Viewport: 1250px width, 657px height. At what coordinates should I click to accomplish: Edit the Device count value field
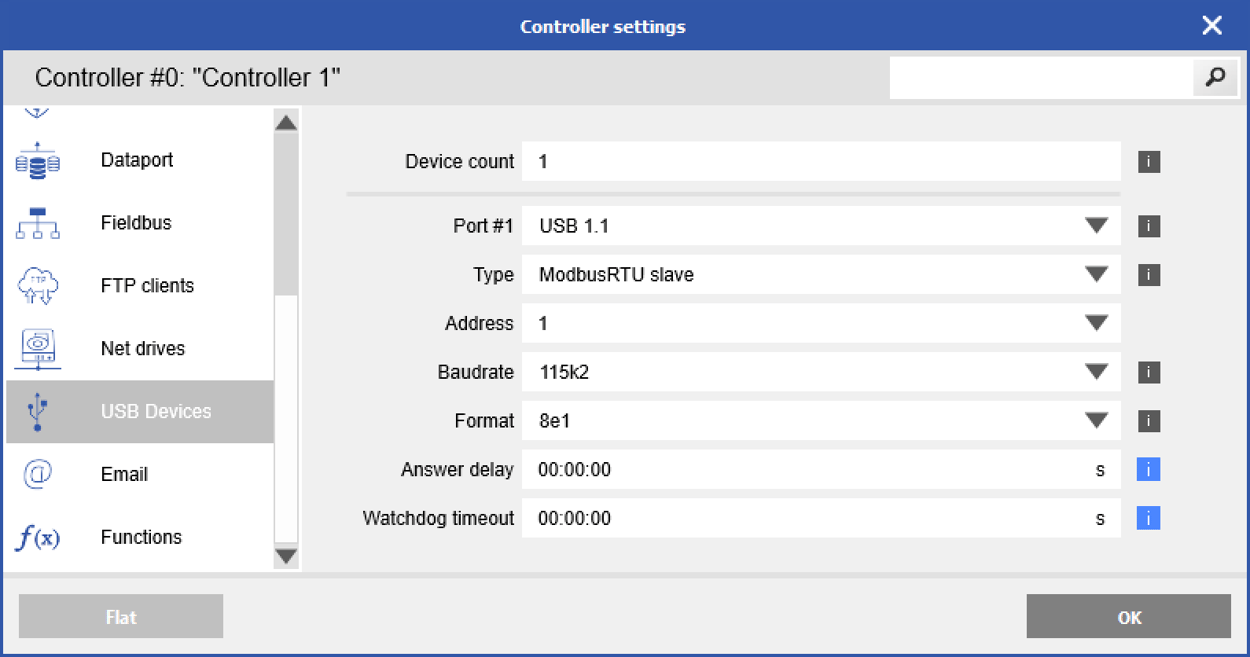pyautogui.click(x=820, y=161)
